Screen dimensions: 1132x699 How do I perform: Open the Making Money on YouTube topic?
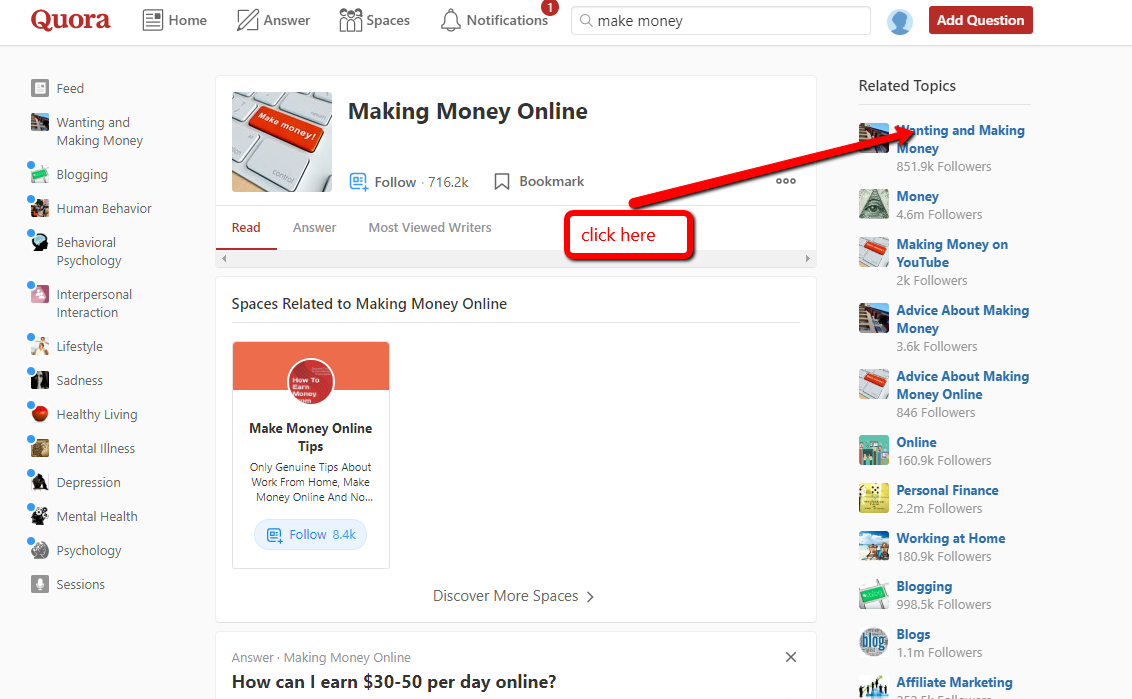(x=952, y=253)
